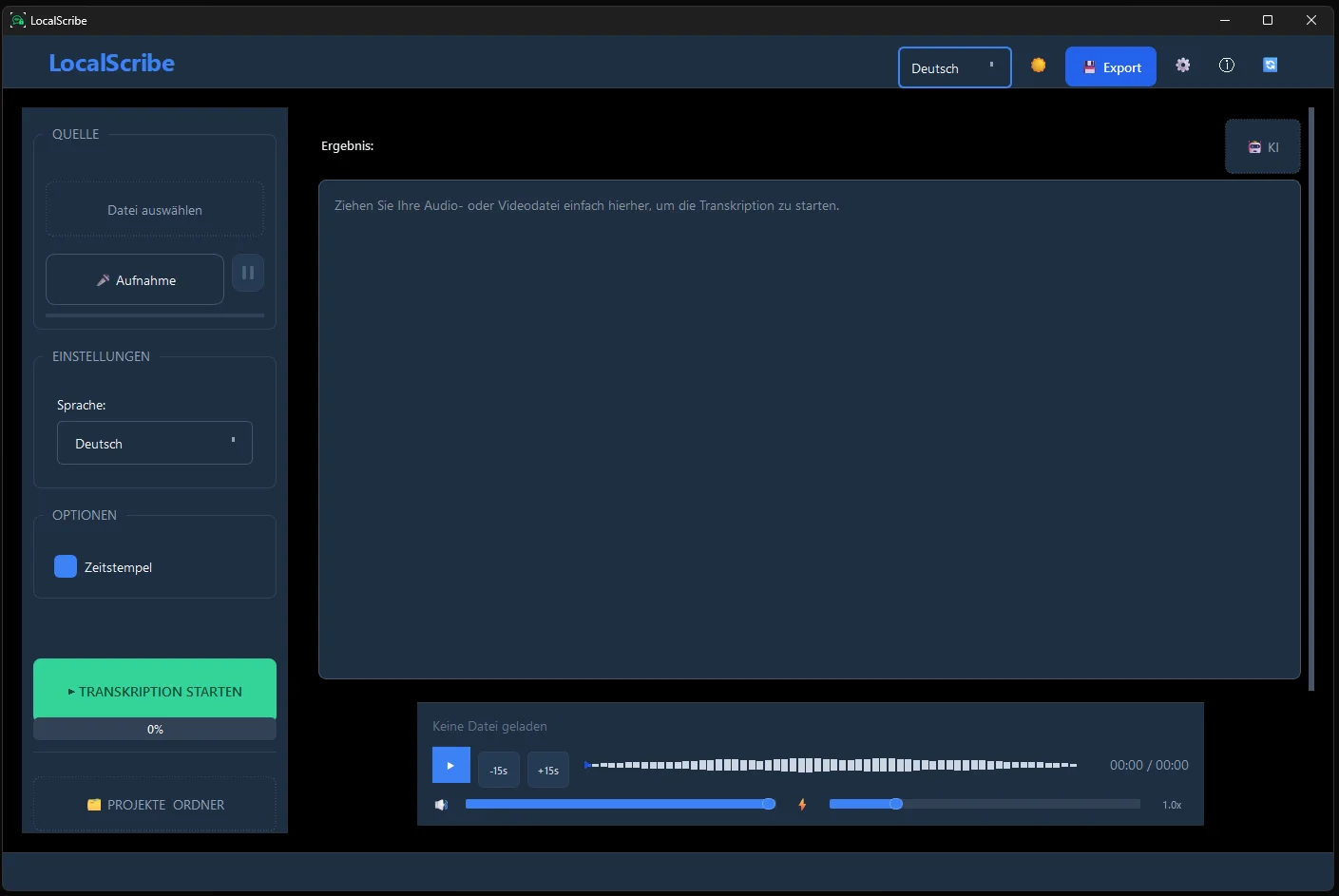The width and height of the screenshot is (1339, 896).
Task: Open the header Deutsch language dropdown
Action: click(x=954, y=67)
